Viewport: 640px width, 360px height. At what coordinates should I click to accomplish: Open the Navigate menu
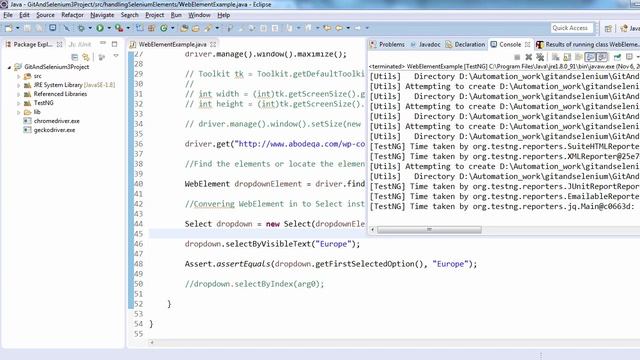click(102, 15)
